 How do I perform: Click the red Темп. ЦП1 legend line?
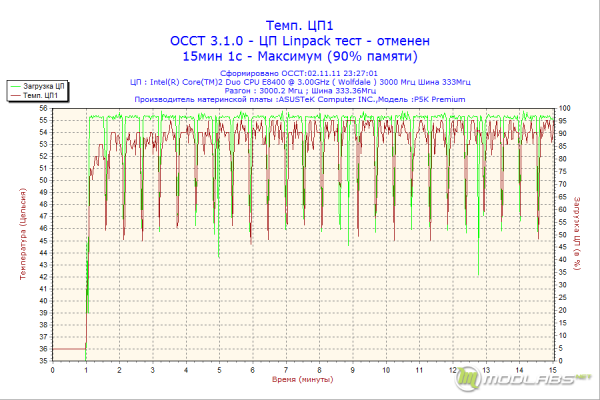tap(16, 95)
